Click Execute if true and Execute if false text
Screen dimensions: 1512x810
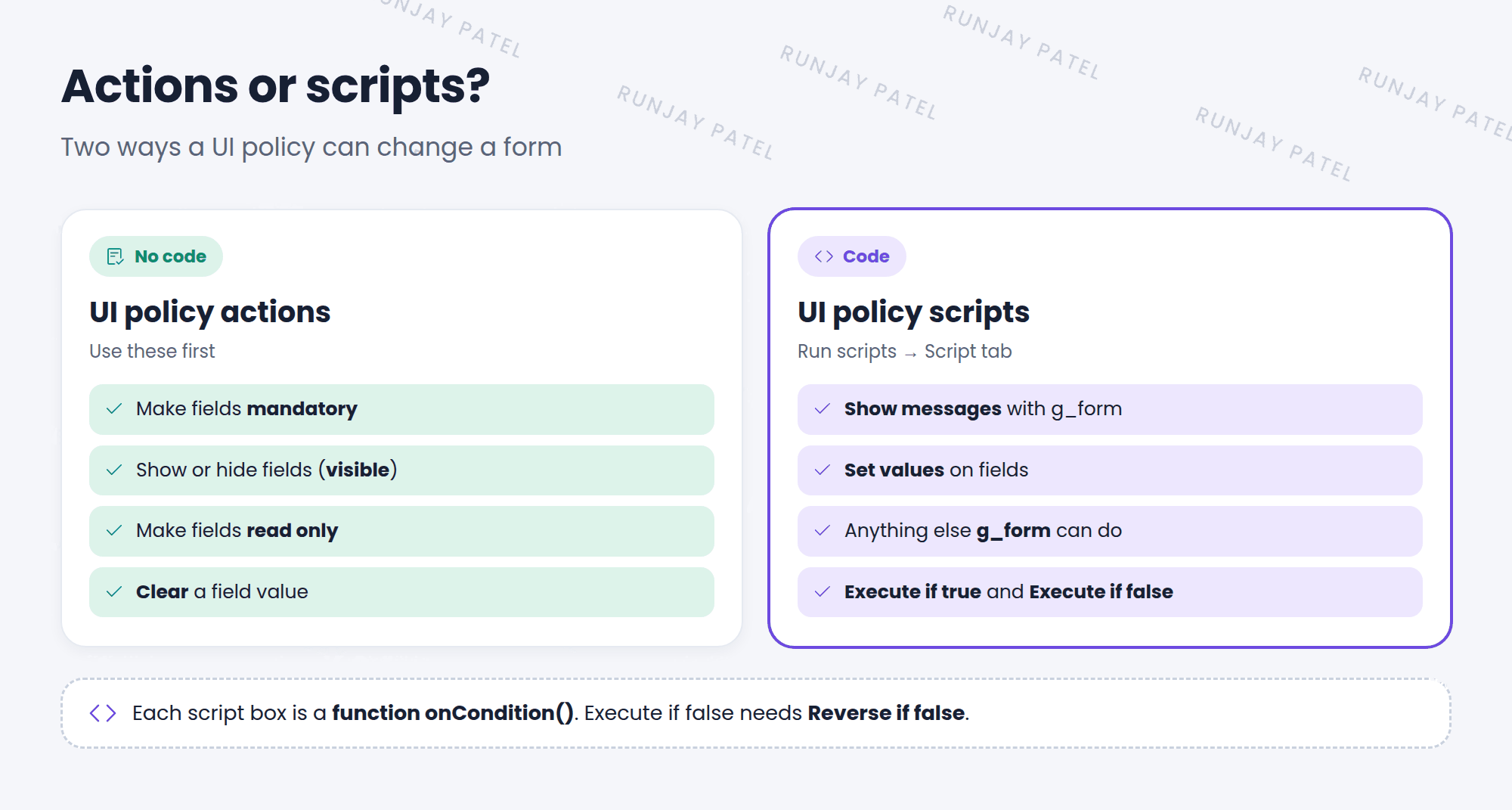pos(1009,592)
